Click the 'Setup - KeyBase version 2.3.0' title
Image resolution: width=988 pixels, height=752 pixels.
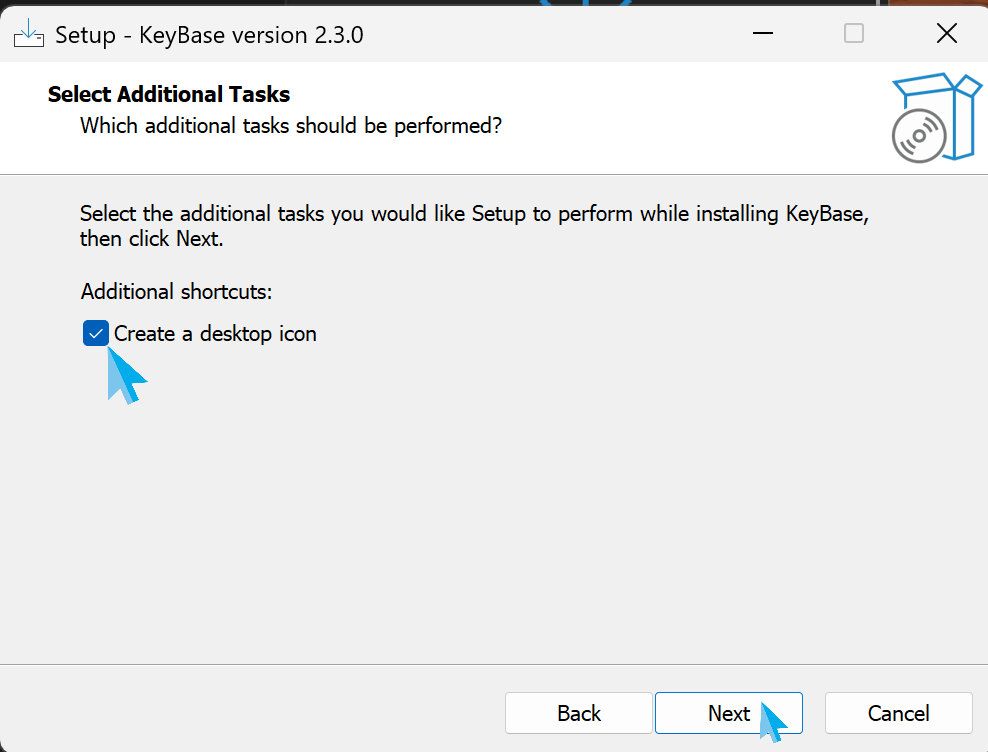coord(209,35)
